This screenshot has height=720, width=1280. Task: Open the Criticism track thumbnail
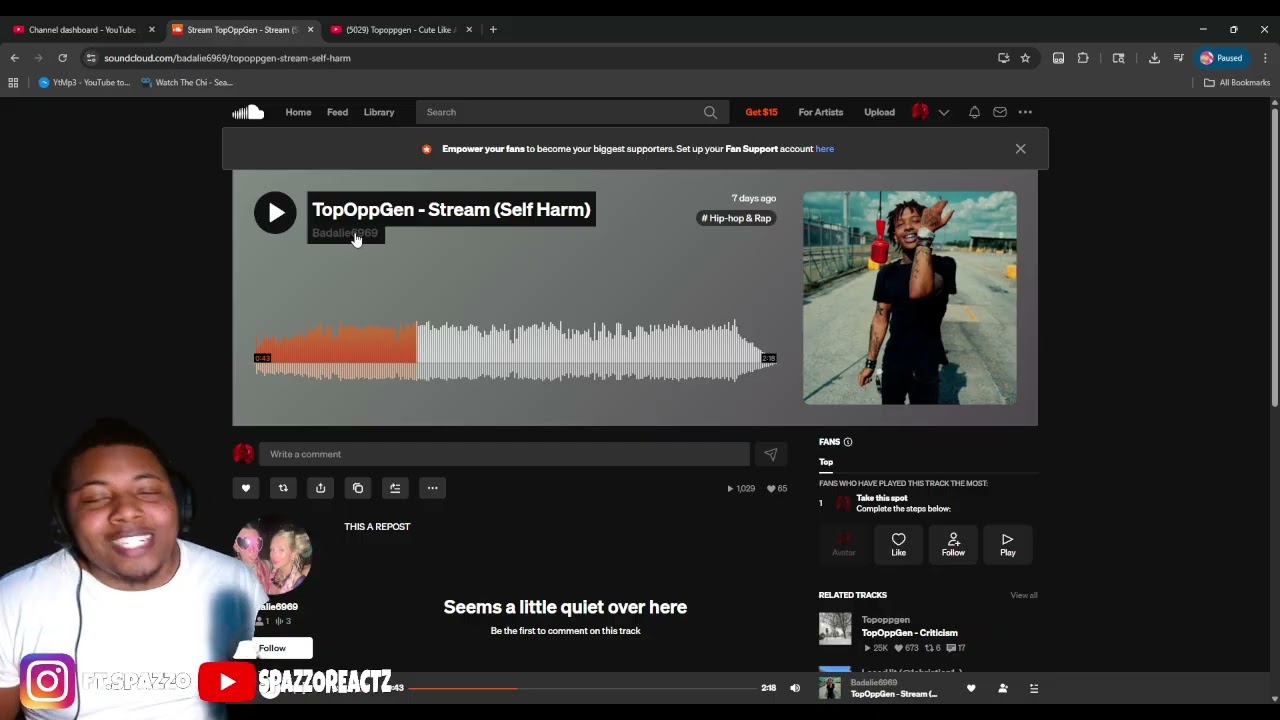tap(835, 629)
